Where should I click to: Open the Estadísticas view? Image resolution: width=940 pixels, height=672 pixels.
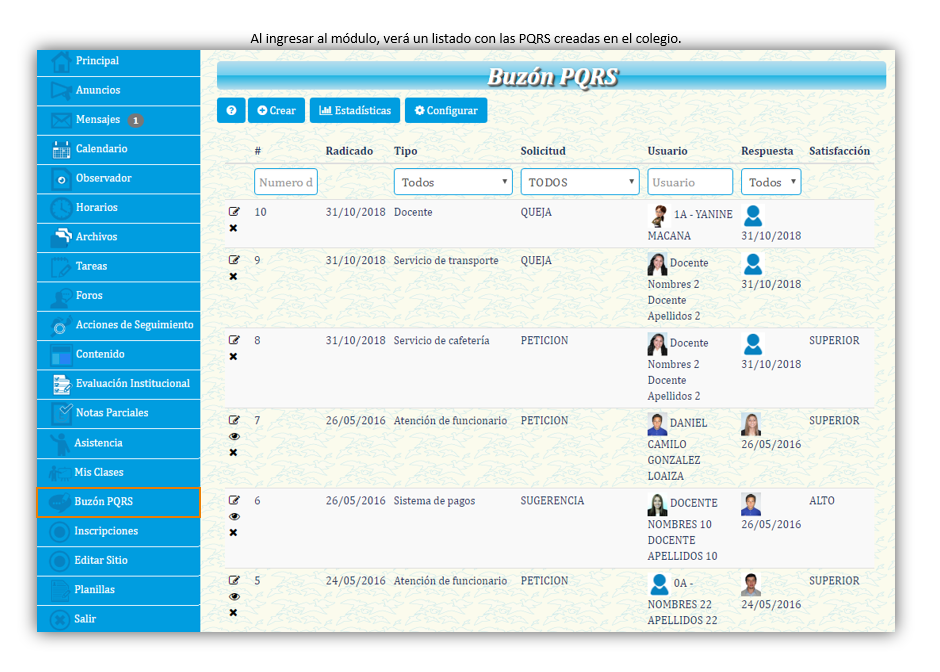pos(355,110)
